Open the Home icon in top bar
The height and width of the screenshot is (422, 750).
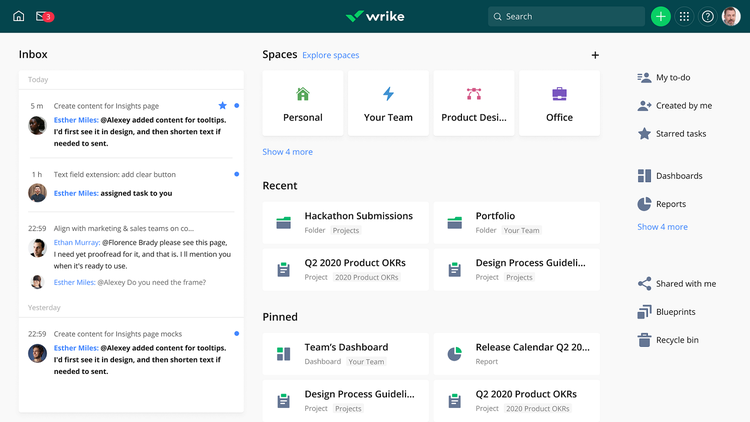coord(19,16)
